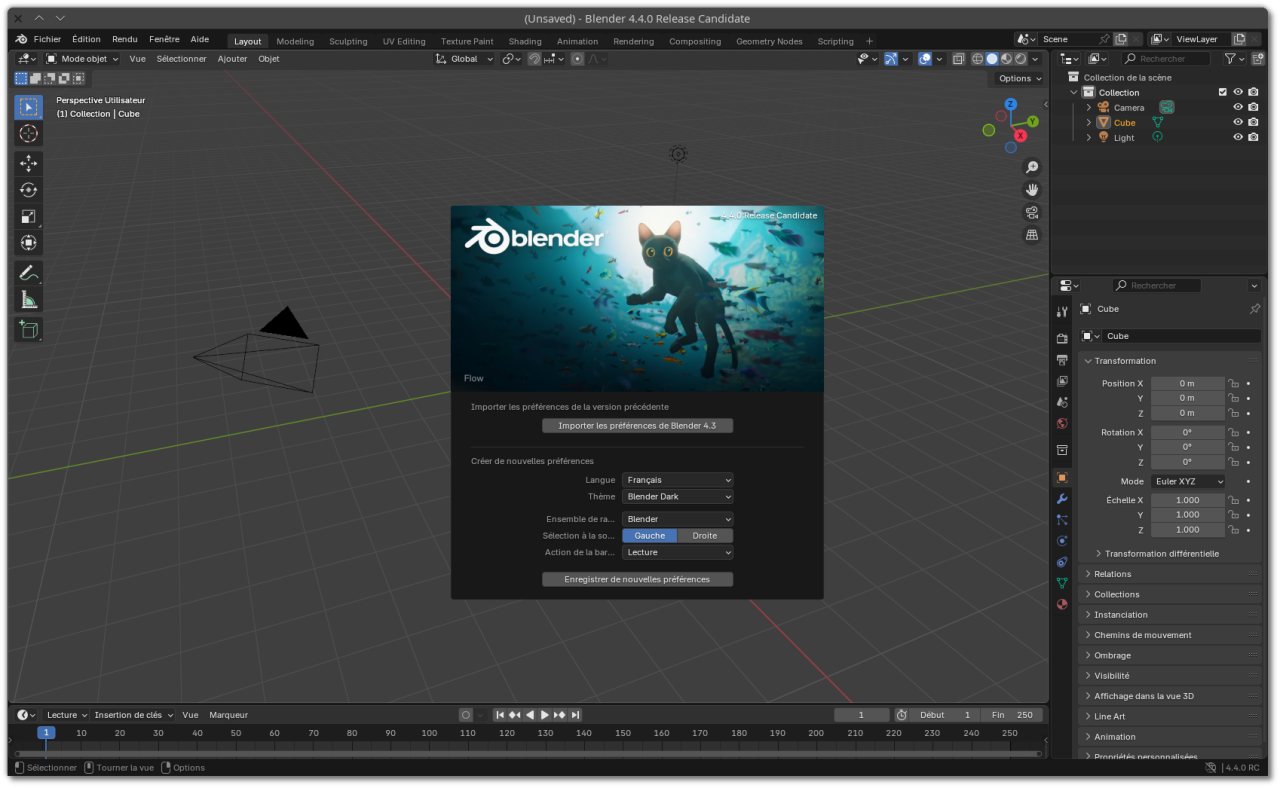Image resolution: width=1280 pixels, height=788 pixels.
Task: Switch perspective/orthographic grid icon
Action: 1032,235
